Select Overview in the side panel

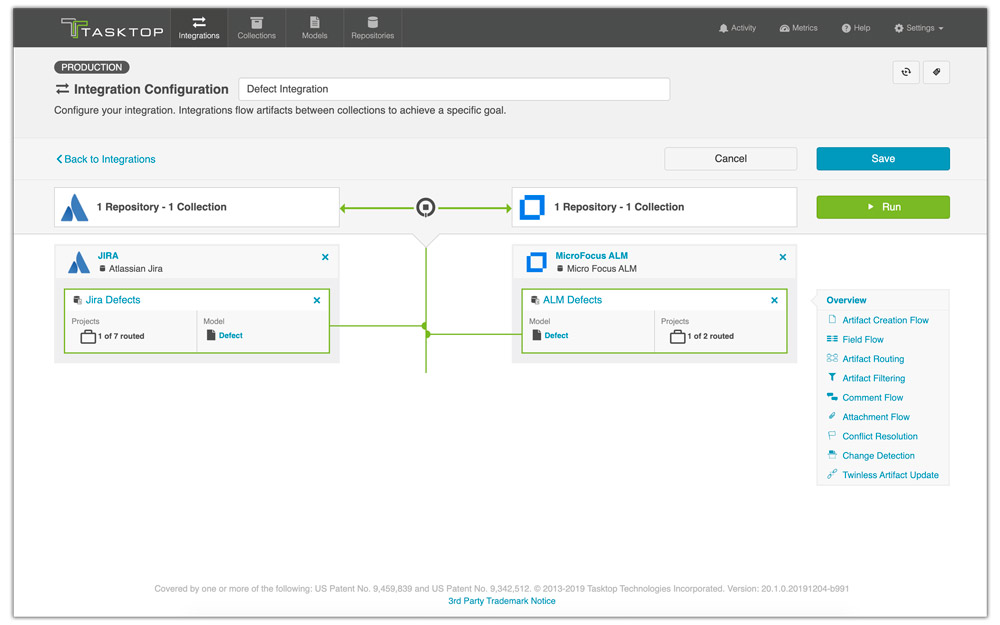[846, 300]
